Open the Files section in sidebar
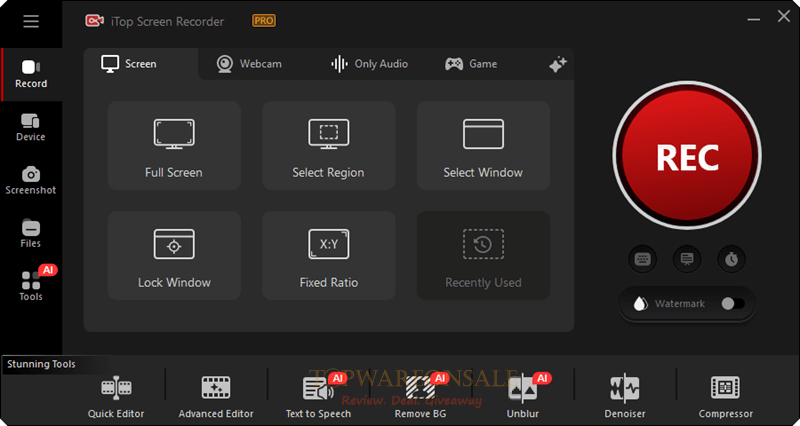This screenshot has height=426, width=800. [31, 234]
